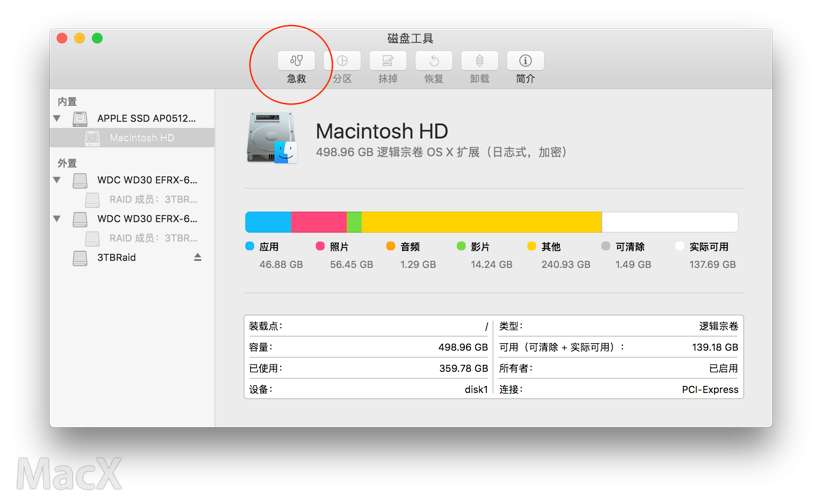Close the Disk Utility window
This screenshot has width=822, height=498.
click(62, 38)
